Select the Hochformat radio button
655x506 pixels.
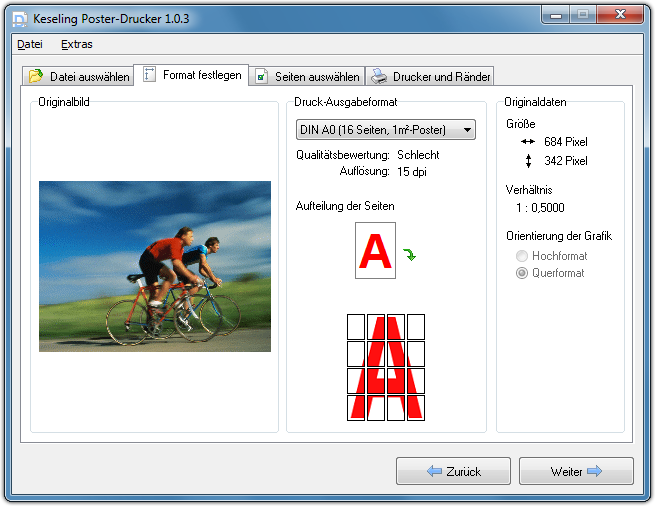[x=521, y=256]
